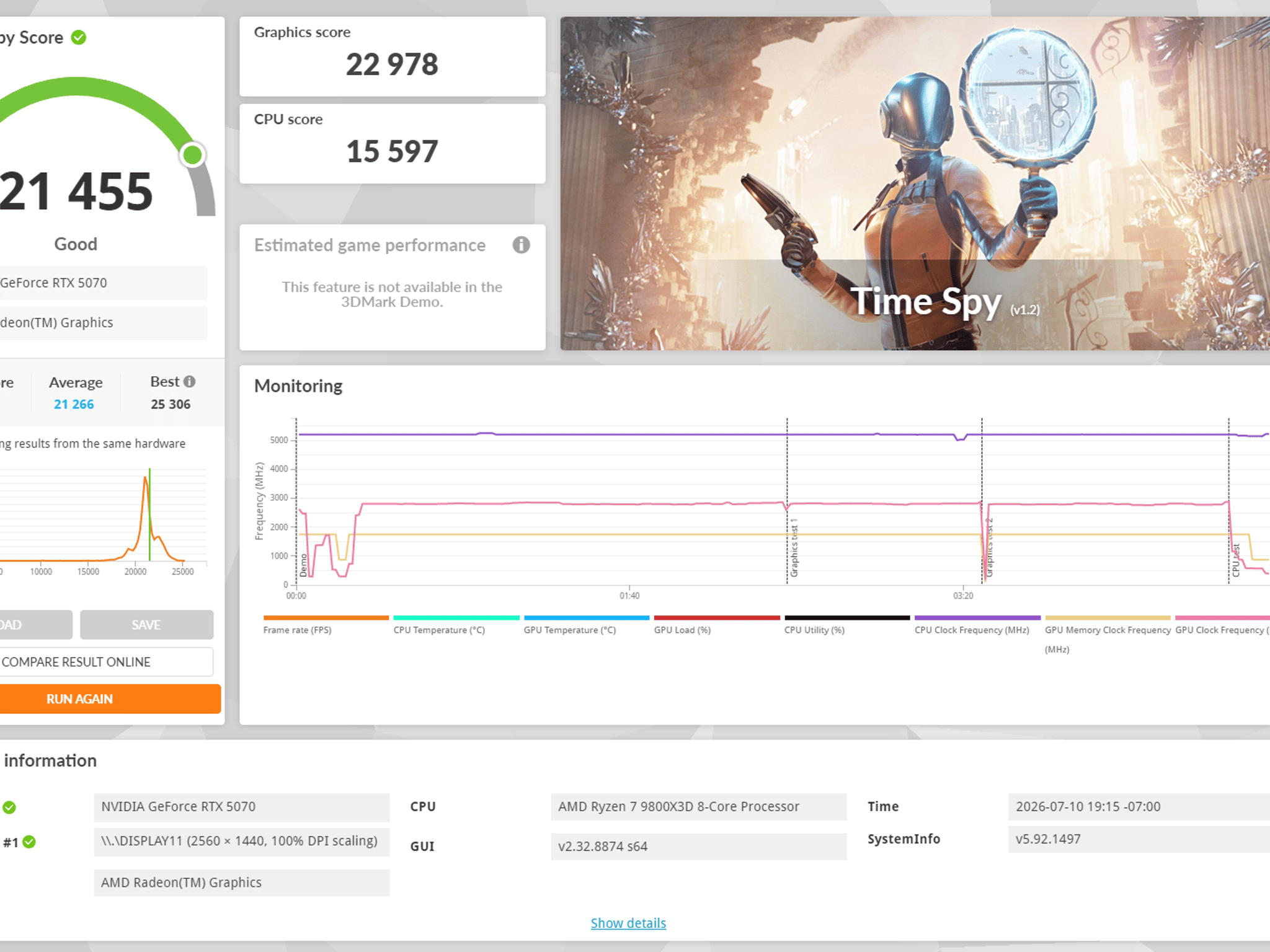This screenshot has height=952, width=1270.
Task: Toggle the CPU Temperature legend item
Action: pos(456,625)
